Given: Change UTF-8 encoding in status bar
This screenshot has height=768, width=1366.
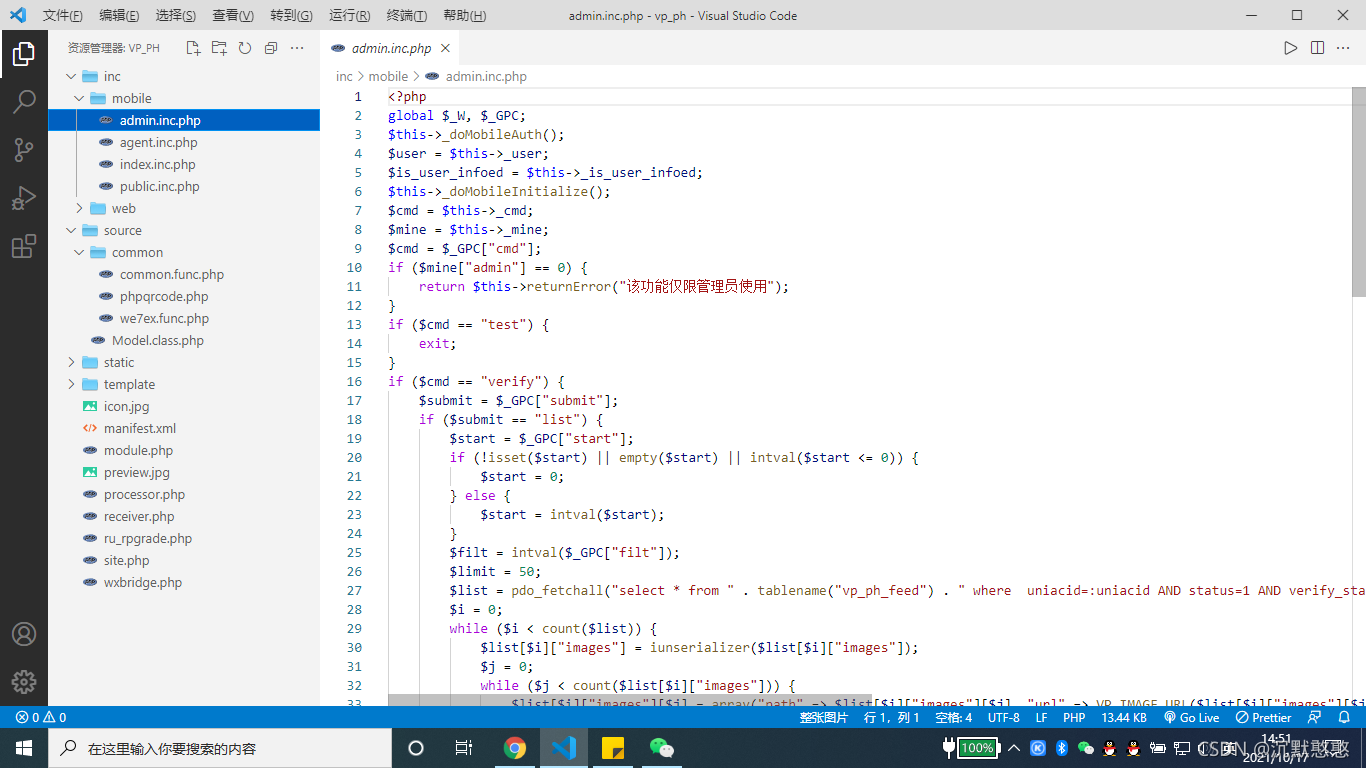Looking at the screenshot, I should pyautogui.click(x=1004, y=718).
